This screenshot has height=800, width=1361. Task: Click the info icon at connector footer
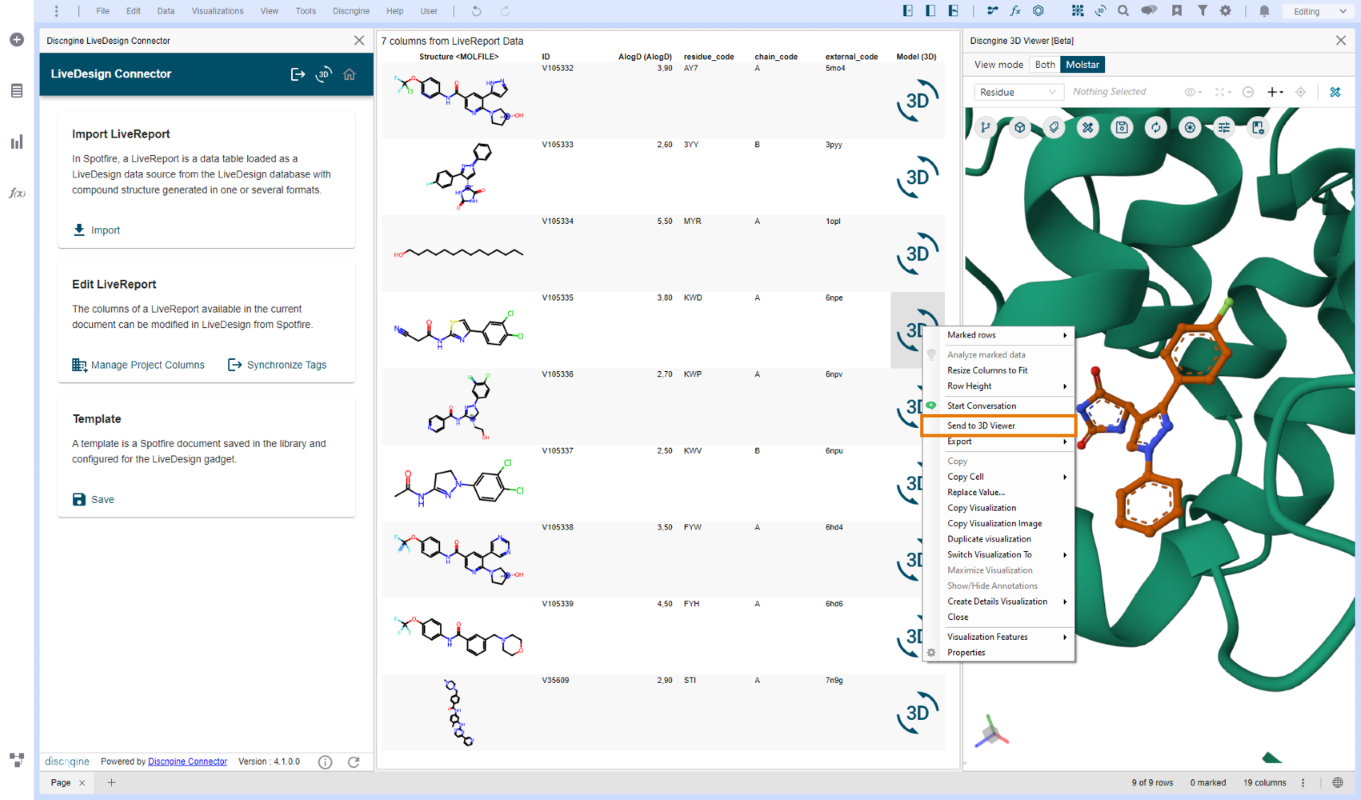(x=325, y=762)
